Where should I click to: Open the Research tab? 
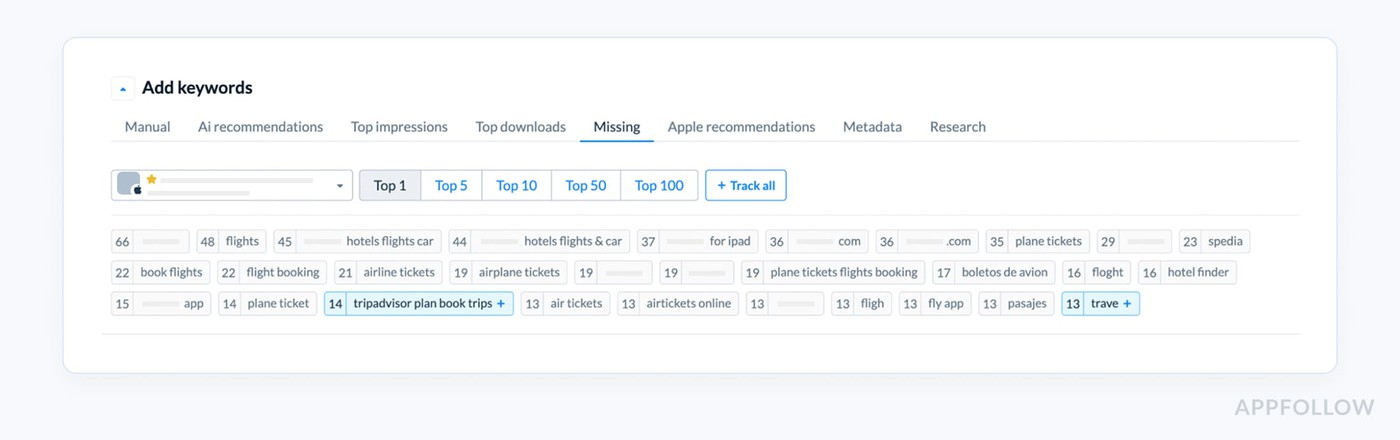tap(958, 127)
